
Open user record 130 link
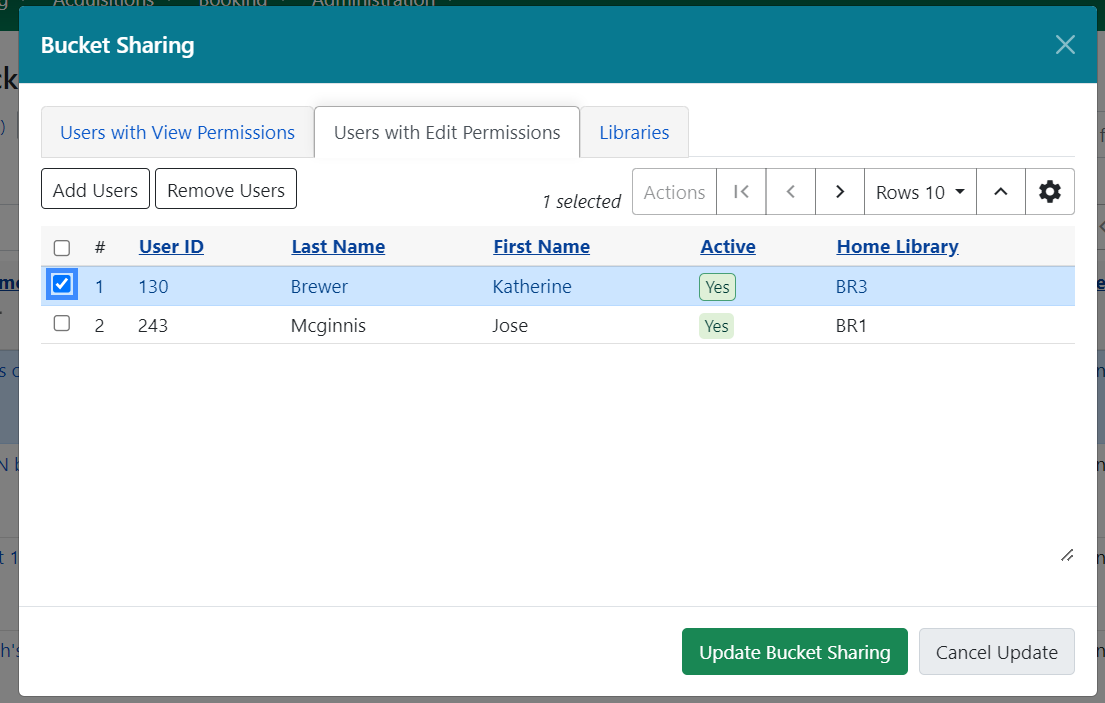(x=152, y=285)
